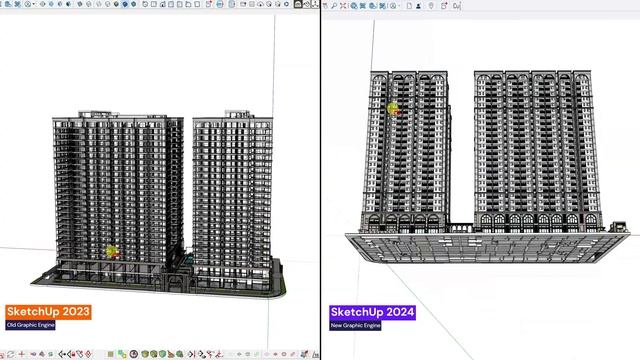Click the red diamond icon in bottom toolbar
640x360 pixels.
88,354
